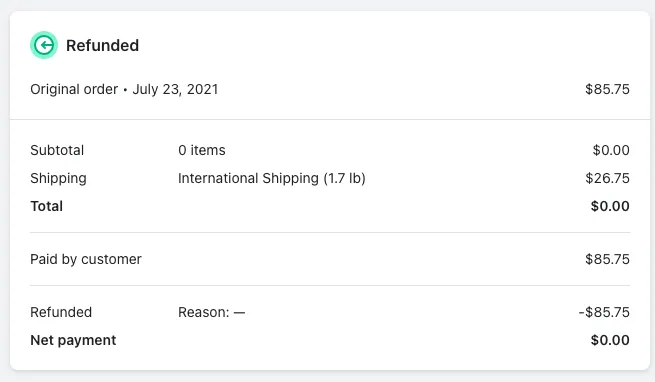Screen dimensions: 655x382
Task: Click the Shipping label
Action: (x=58, y=178)
